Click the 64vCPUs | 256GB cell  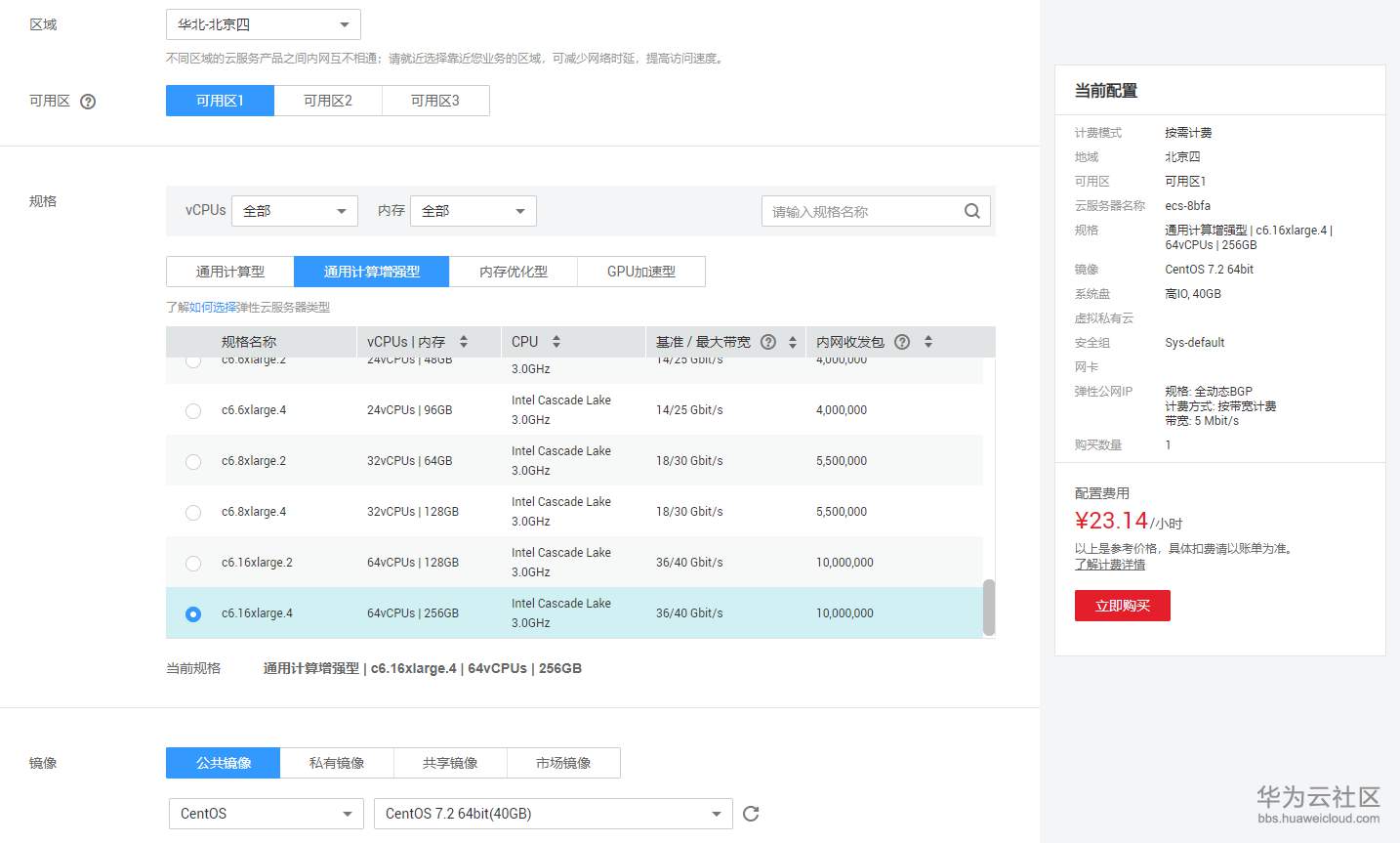pyautogui.click(x=413, y=613)
